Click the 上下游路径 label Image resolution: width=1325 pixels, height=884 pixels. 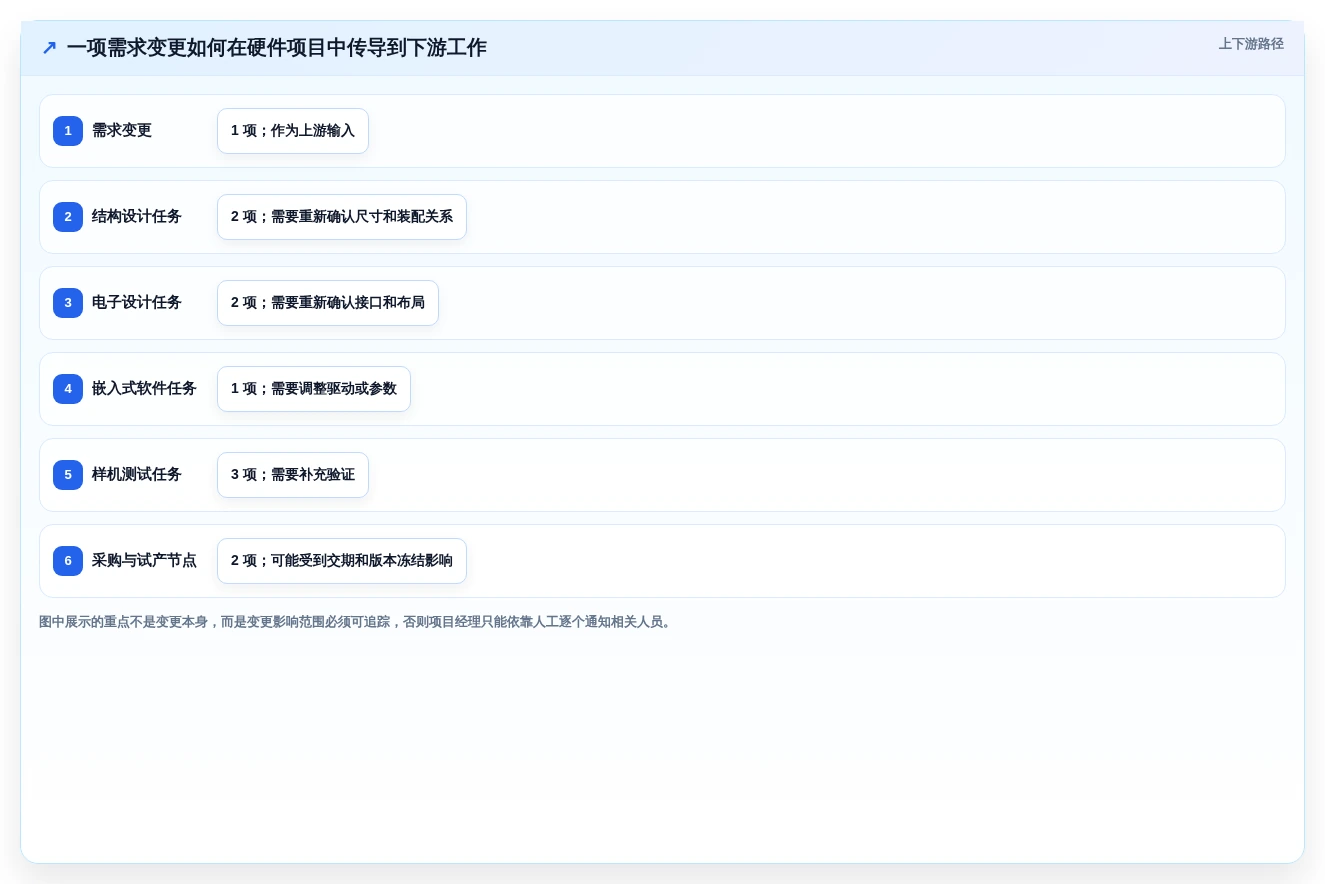1251,44
